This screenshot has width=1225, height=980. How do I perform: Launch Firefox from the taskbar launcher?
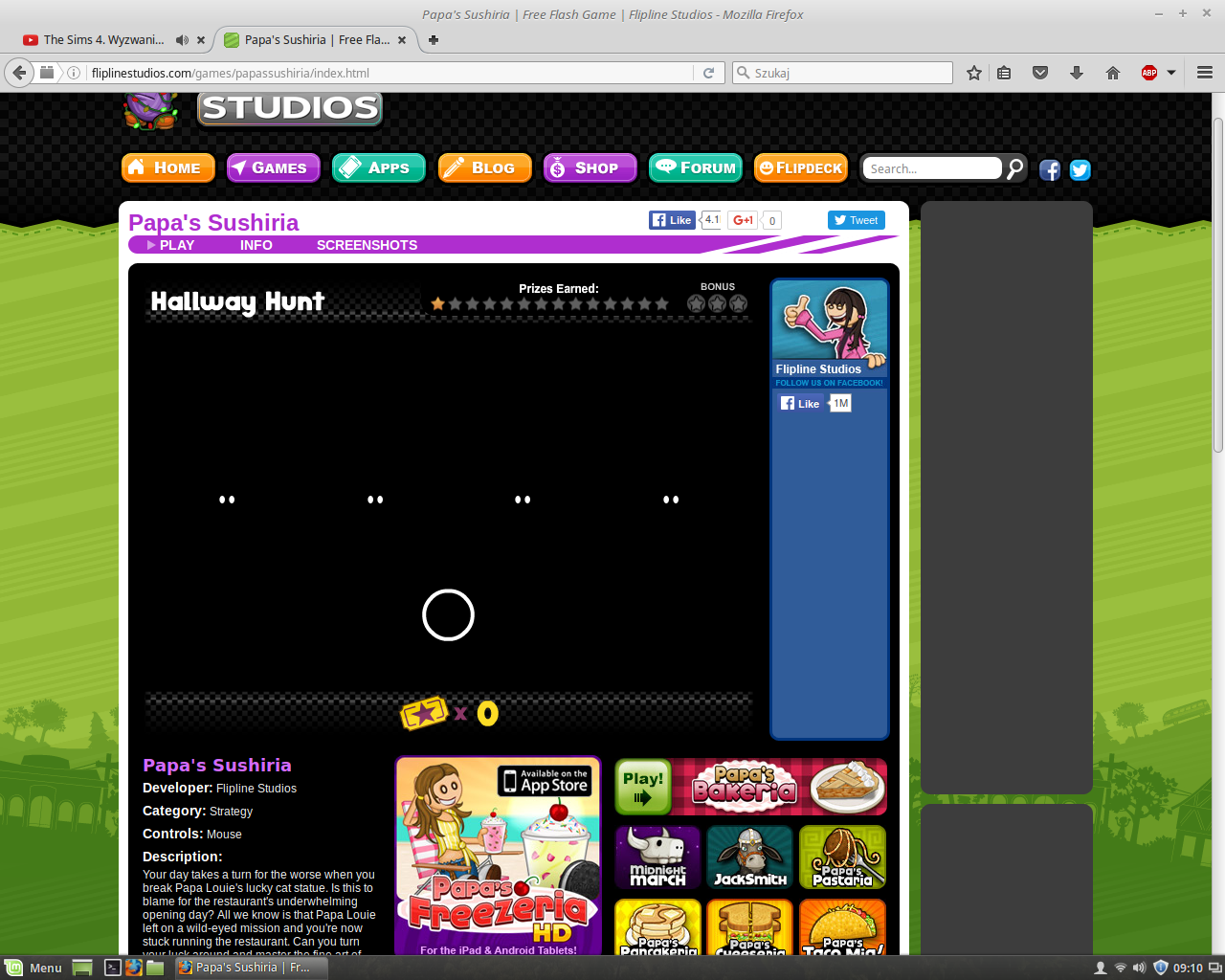(x=133, y=968)
